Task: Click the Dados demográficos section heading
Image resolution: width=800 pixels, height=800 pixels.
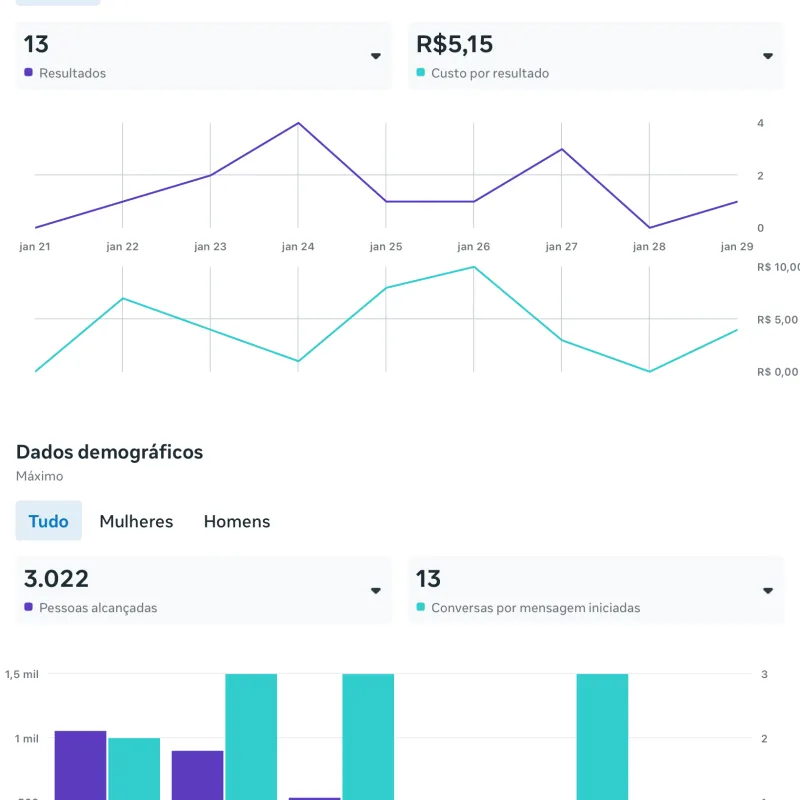Action: [109, 452]
